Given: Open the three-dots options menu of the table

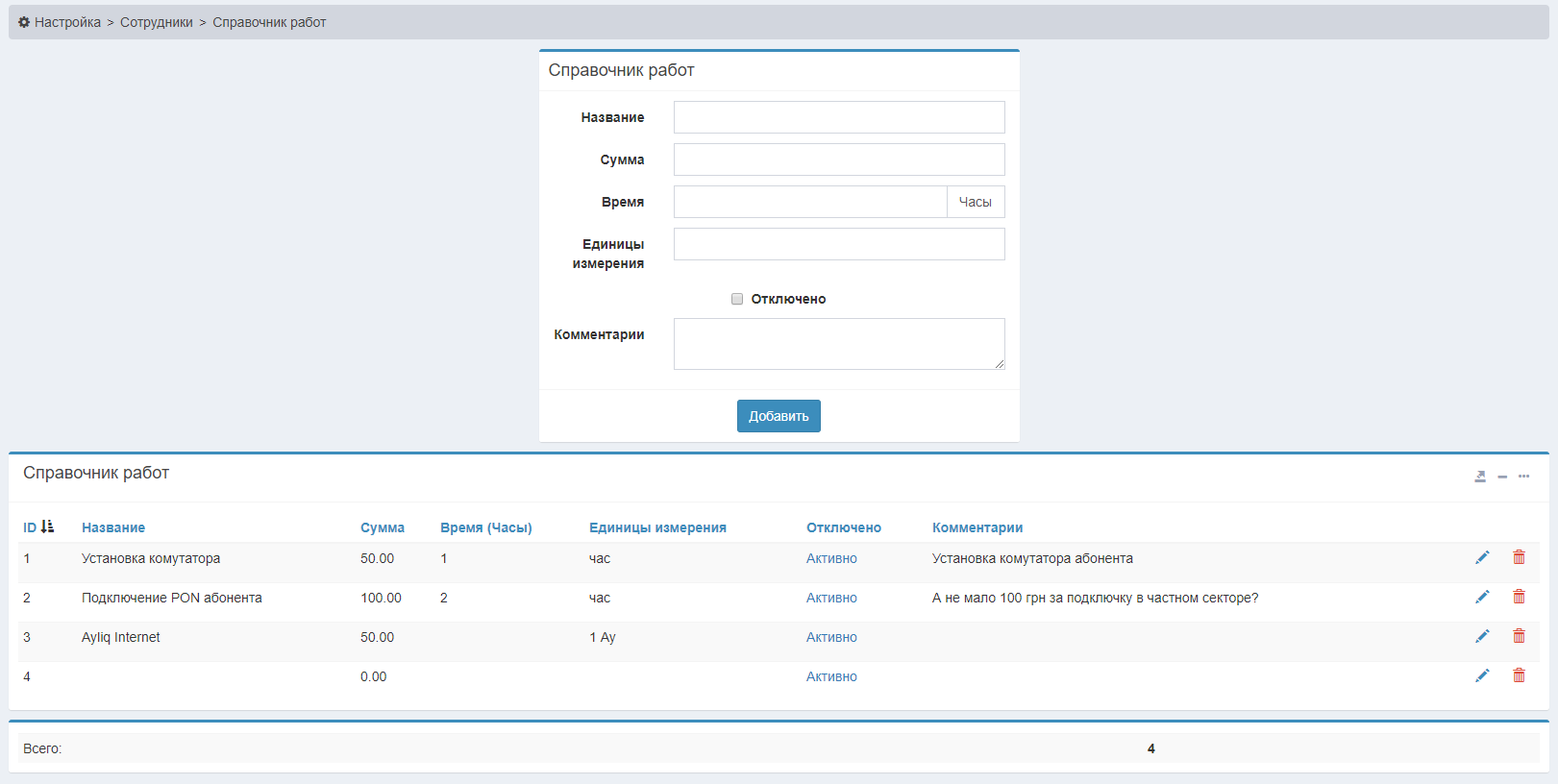Looking at the screenshot, I should coord(1523,477).
